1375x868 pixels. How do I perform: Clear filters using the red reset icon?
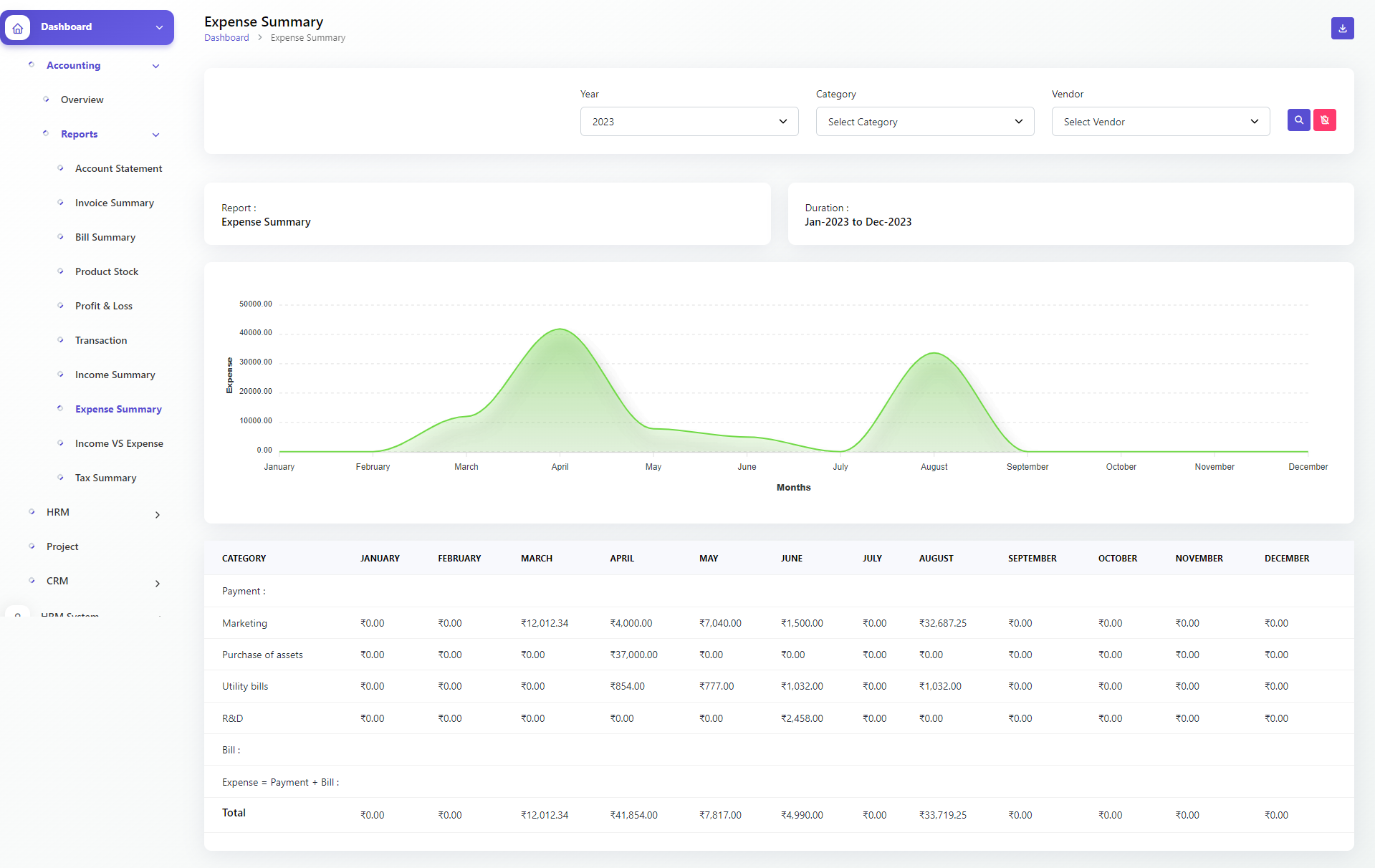pos(1325,120)
